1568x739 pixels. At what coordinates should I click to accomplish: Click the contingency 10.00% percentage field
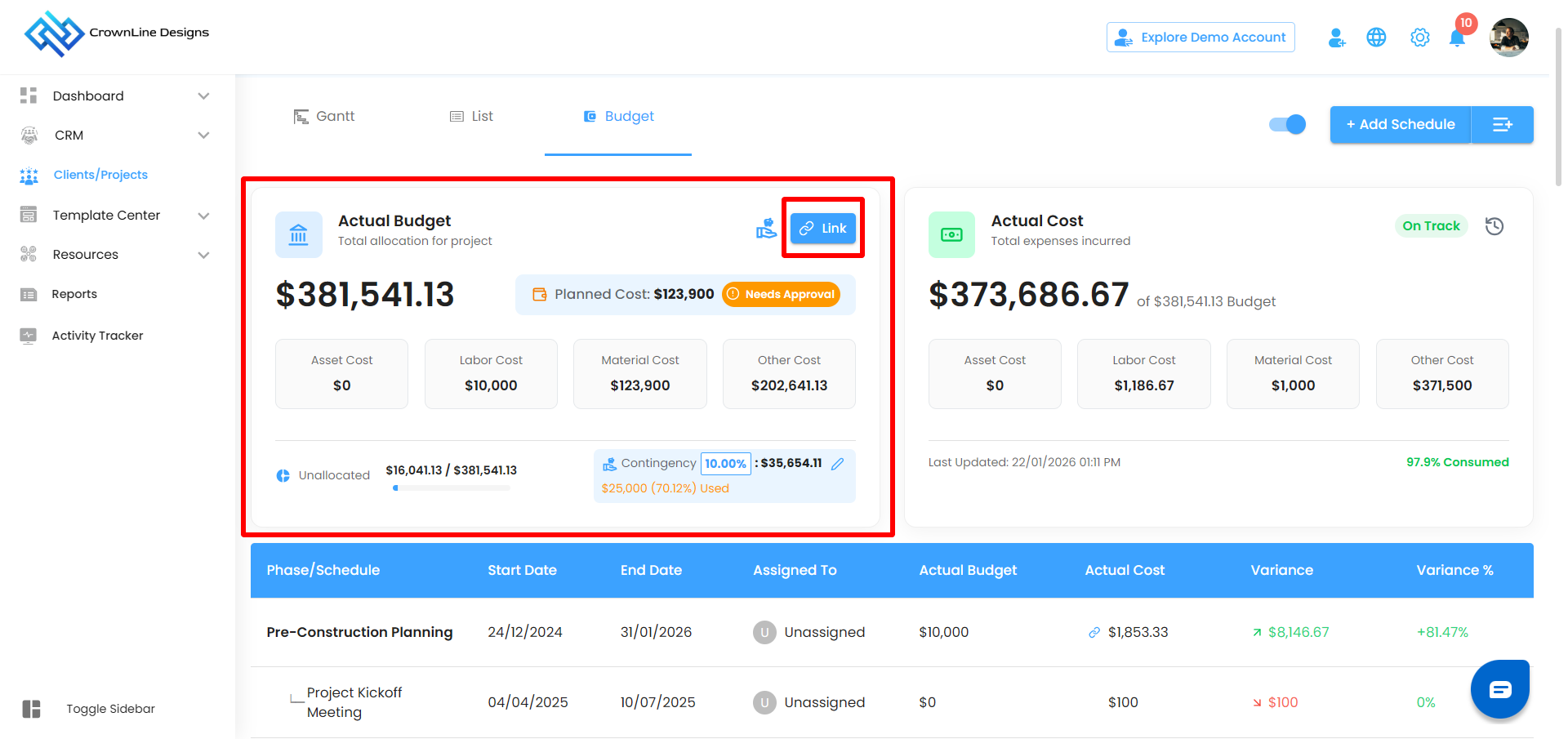725,464
